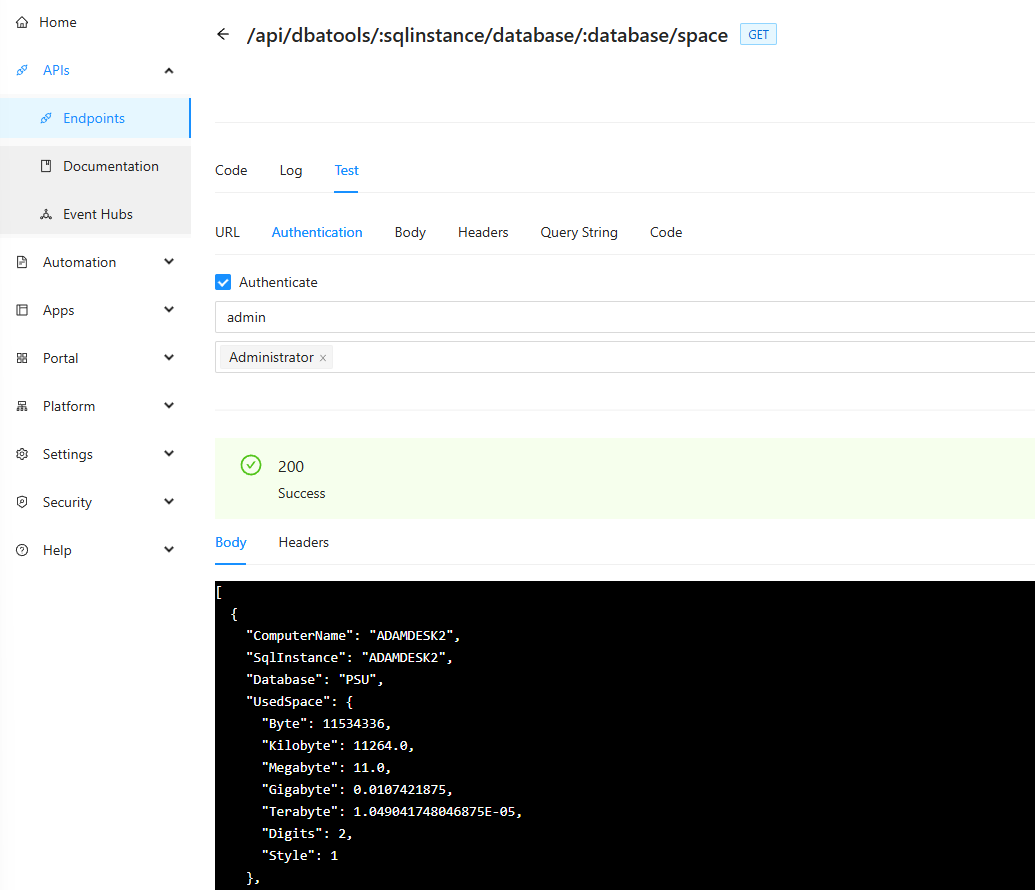1035x890 pixels.
Task: Expand the Help menu chevron
Action: (x=169, y=550)
